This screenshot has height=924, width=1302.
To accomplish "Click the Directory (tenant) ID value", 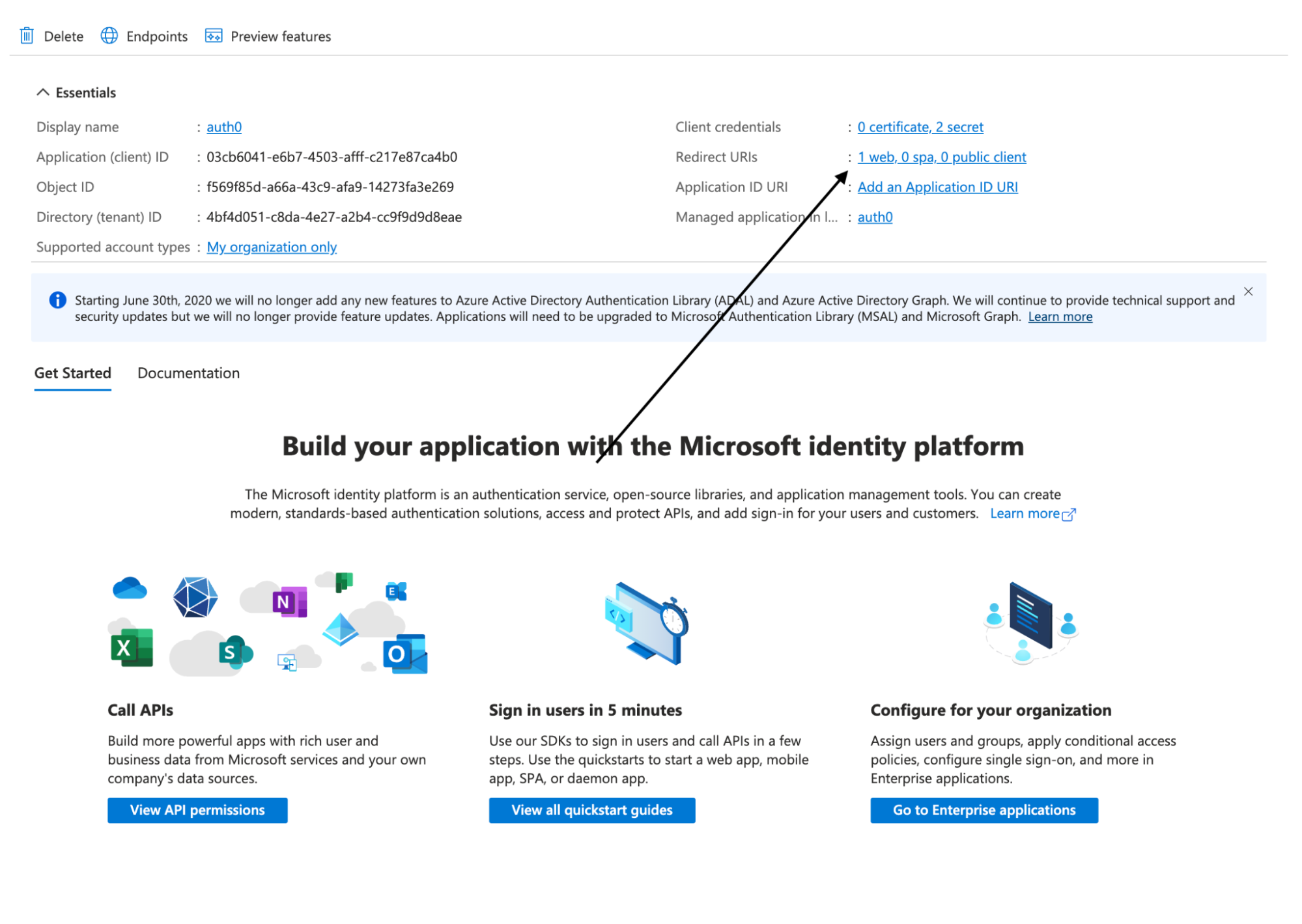I will [334, 217].
